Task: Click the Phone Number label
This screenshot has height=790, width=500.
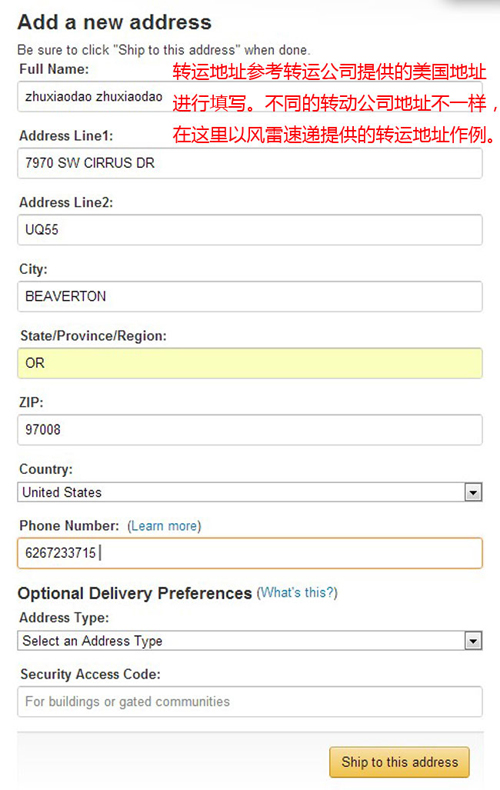Action: click(x=69, y=526)
